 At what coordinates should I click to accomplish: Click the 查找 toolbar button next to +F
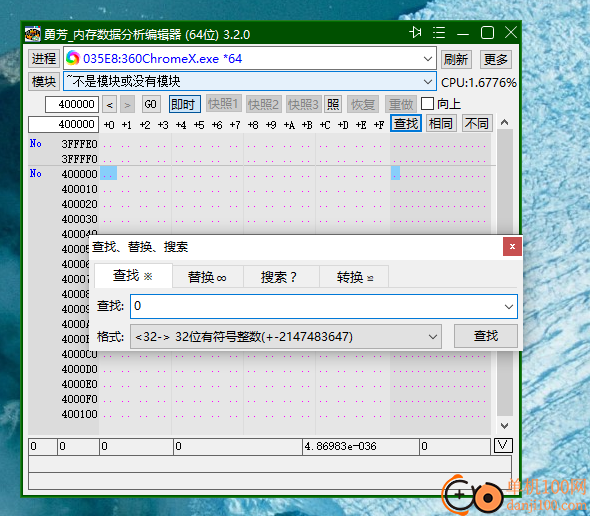tap(406, 123)
